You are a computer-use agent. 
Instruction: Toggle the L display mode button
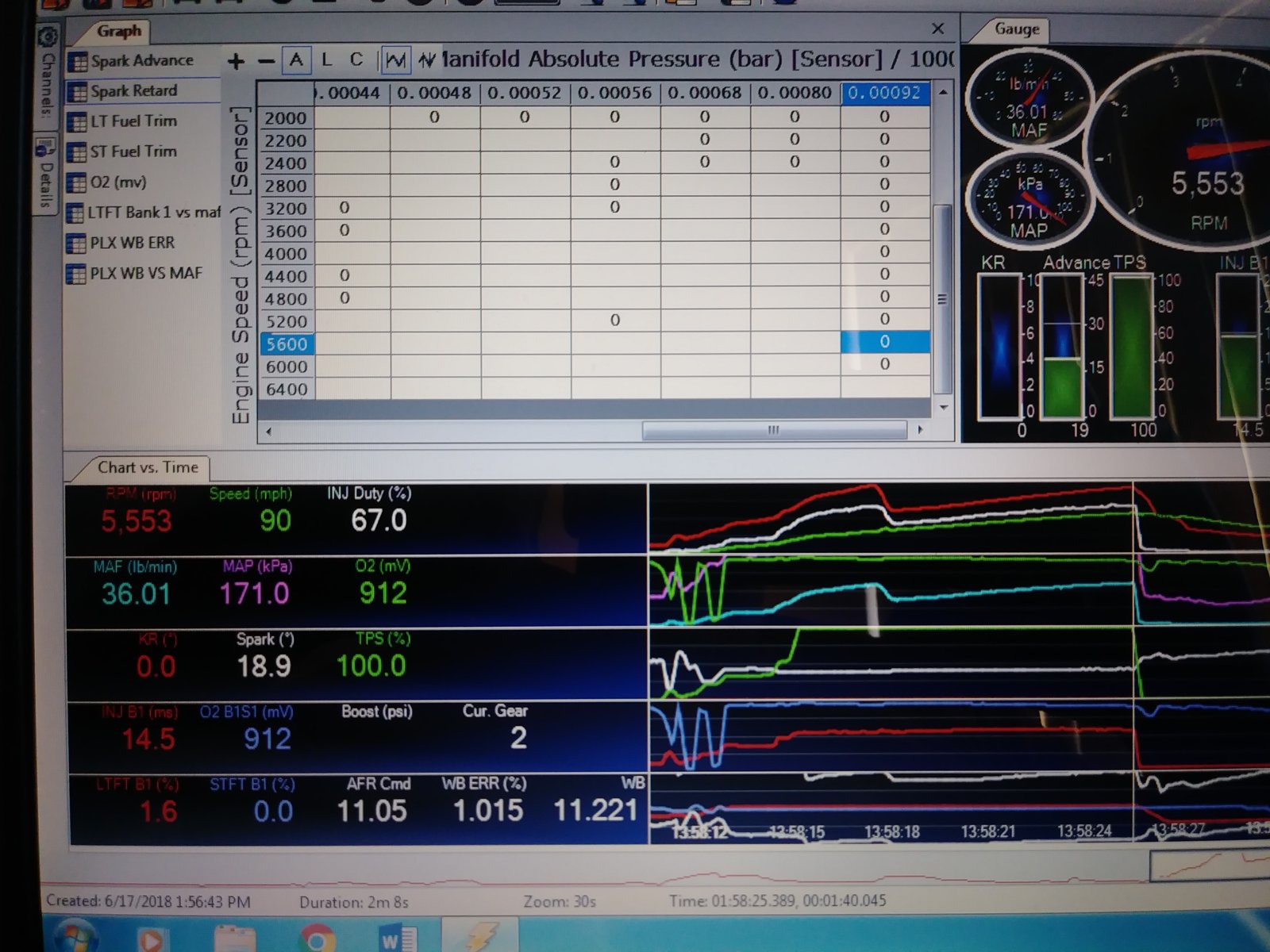coord(326,60)
